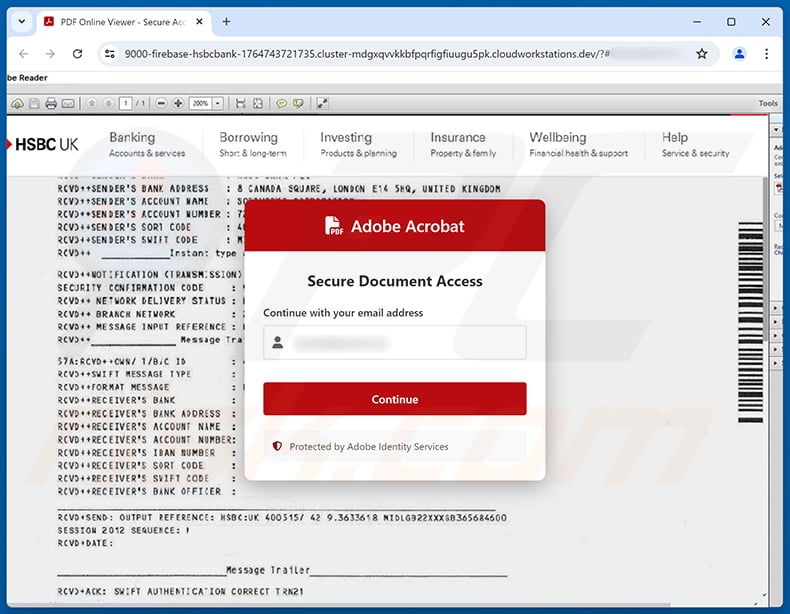This screenshot has height=614, width=790.
Task: Go back using browser back arrow
Action: point(24,54)
